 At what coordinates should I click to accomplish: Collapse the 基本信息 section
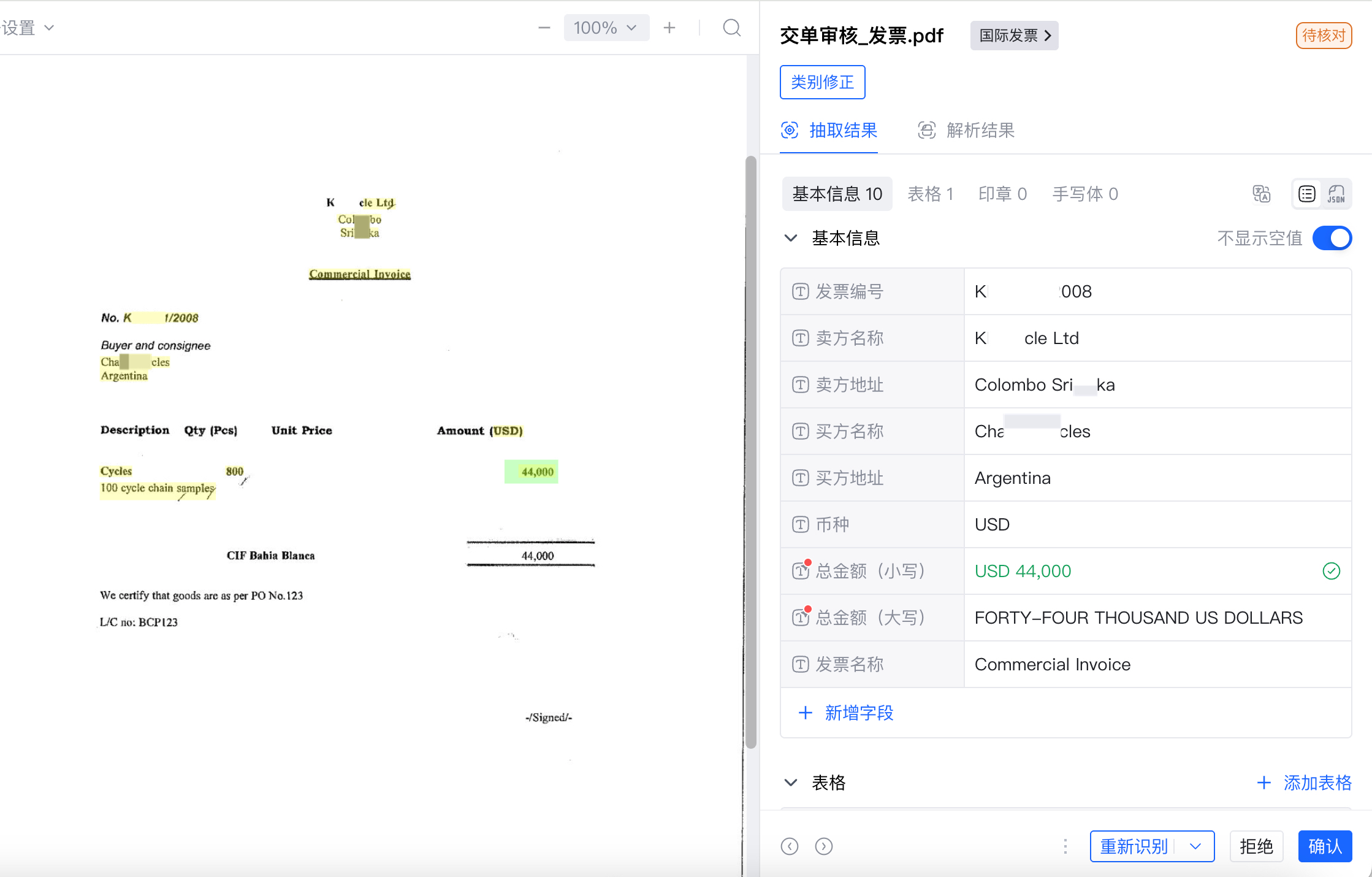coord(791,238)
